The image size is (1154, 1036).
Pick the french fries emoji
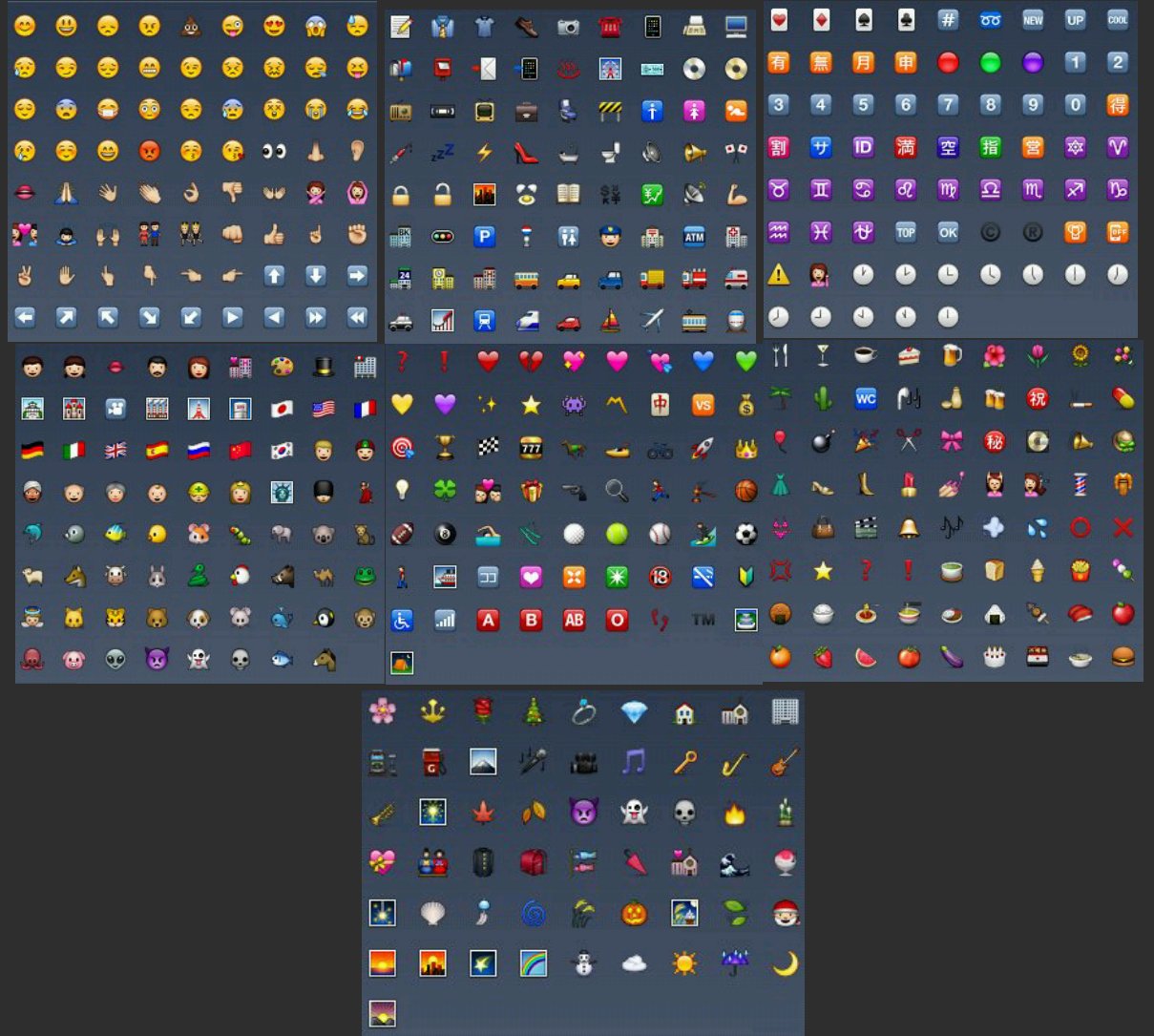[x=1080, y=570]
